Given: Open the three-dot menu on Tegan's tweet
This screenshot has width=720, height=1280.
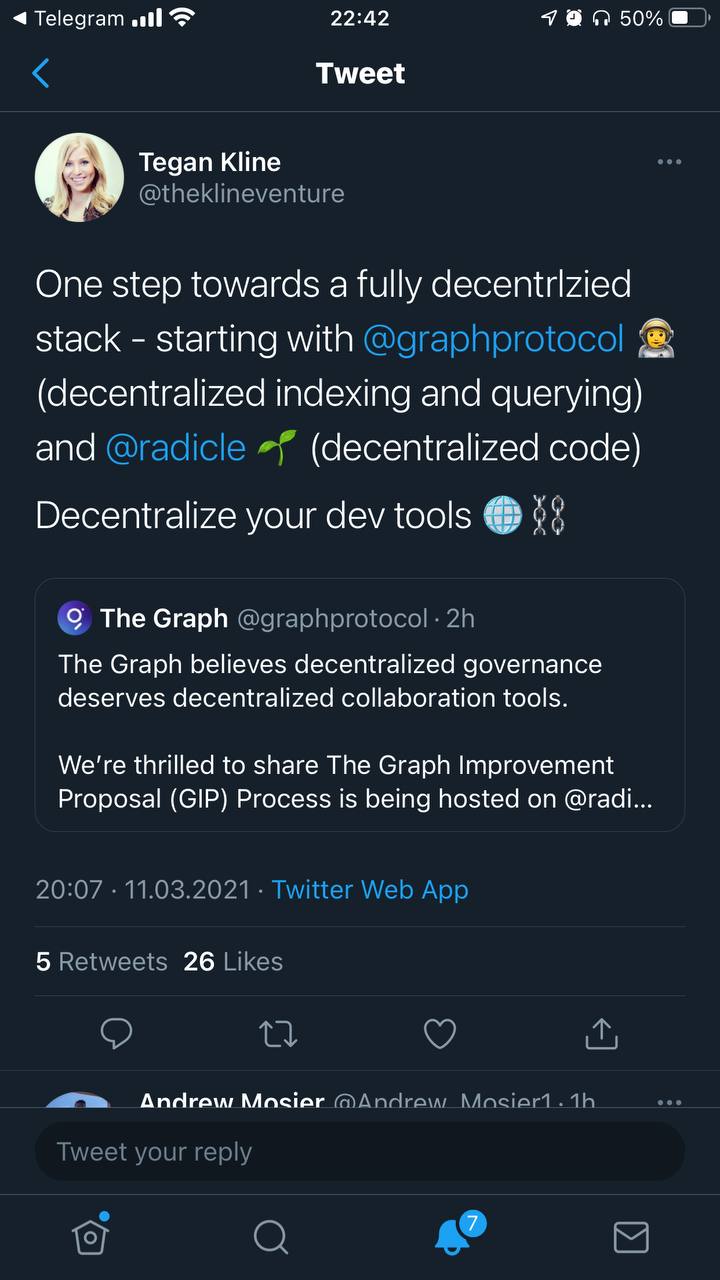Looking at the screenshot, I should [669, 161].
